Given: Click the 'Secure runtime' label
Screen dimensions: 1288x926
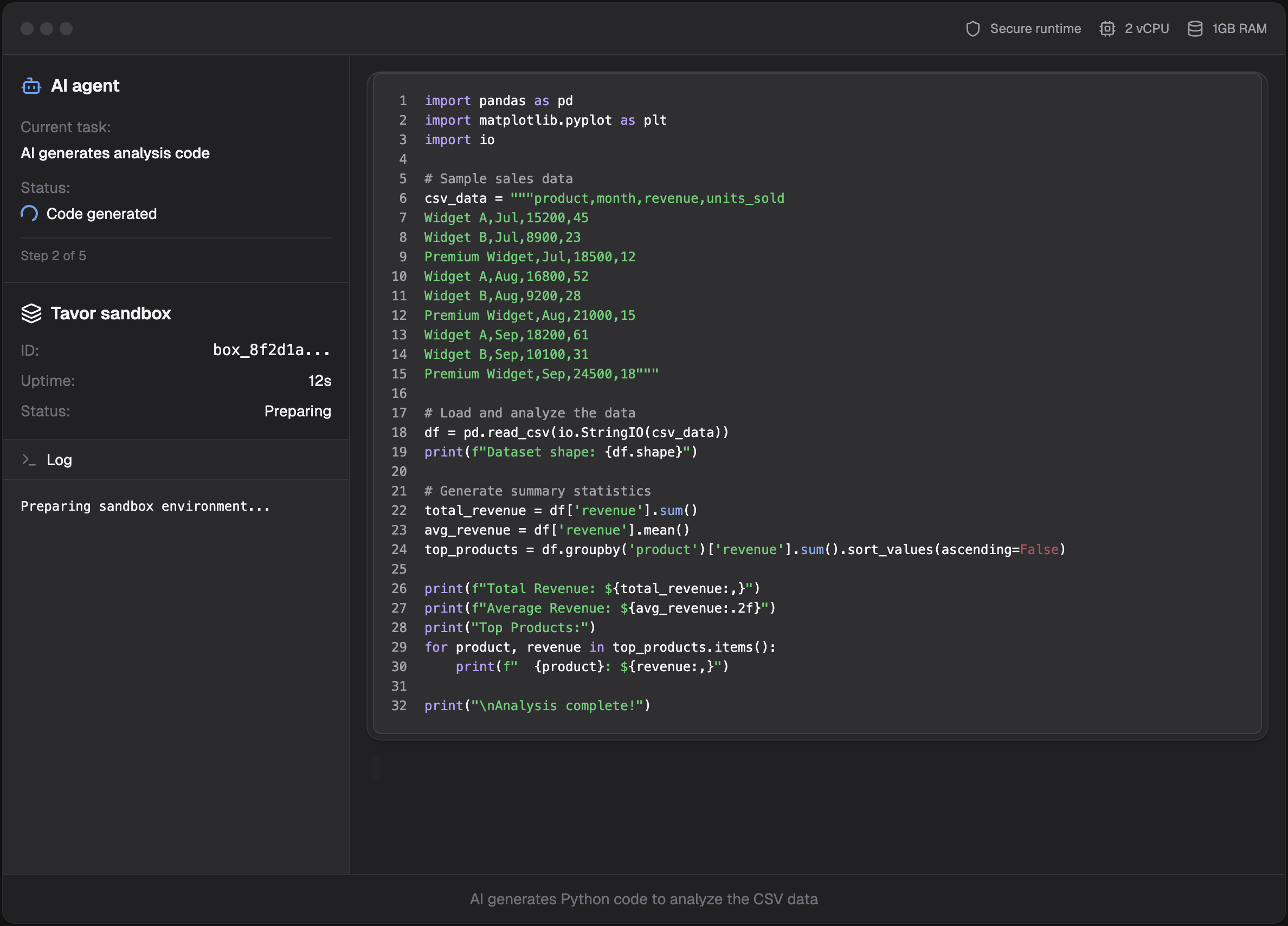Looking at the screenshot, I should [1035, 28].
